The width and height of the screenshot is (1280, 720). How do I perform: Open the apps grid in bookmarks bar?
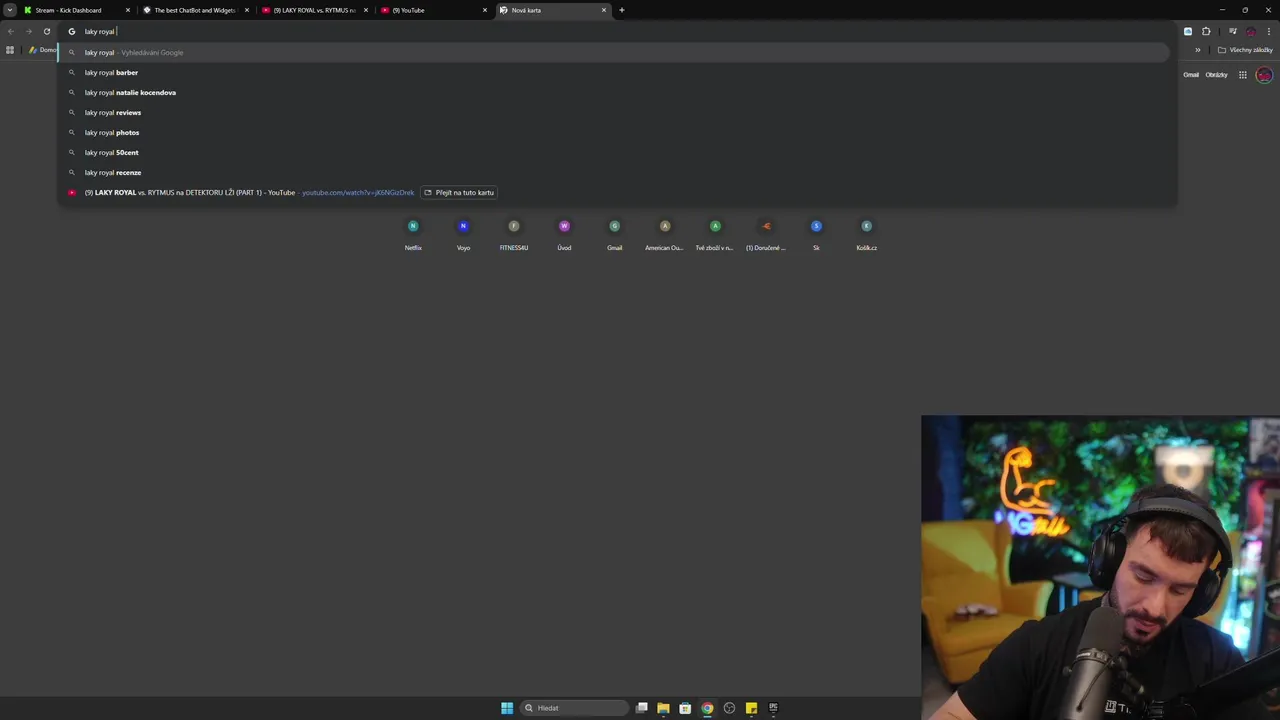tap(10, 50)
